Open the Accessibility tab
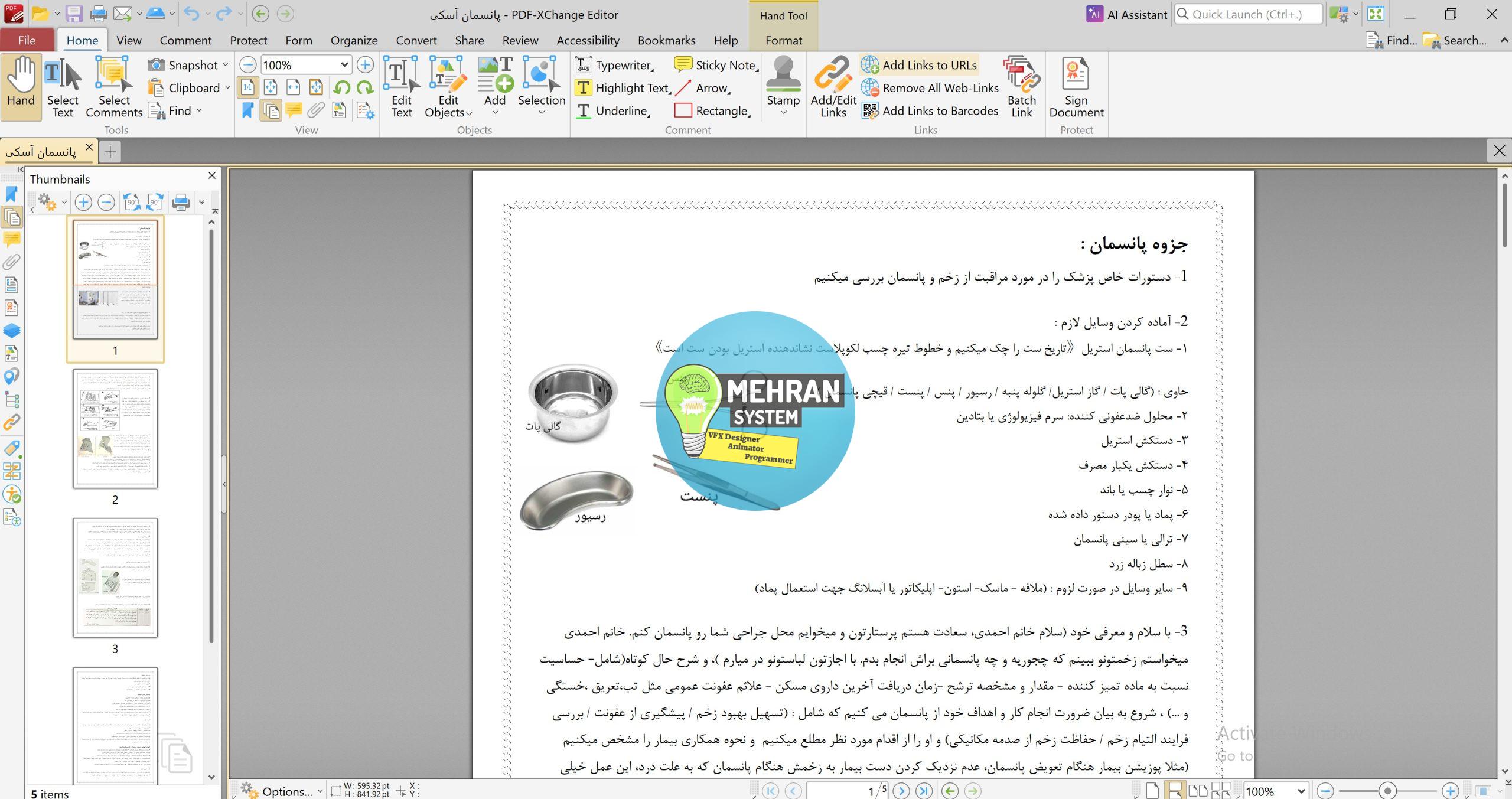Image resolution: width=1512 pixels, height=799 pixels. (x=588, y=40)
